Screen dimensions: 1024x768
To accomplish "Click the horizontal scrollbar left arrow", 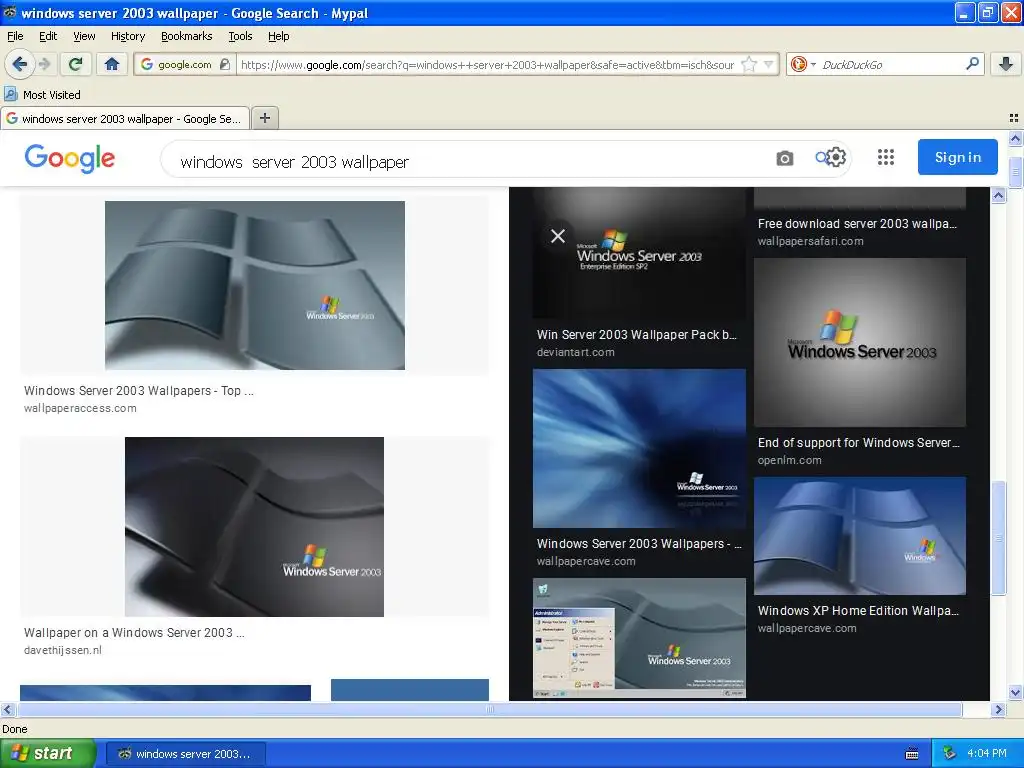I will 7,709.
